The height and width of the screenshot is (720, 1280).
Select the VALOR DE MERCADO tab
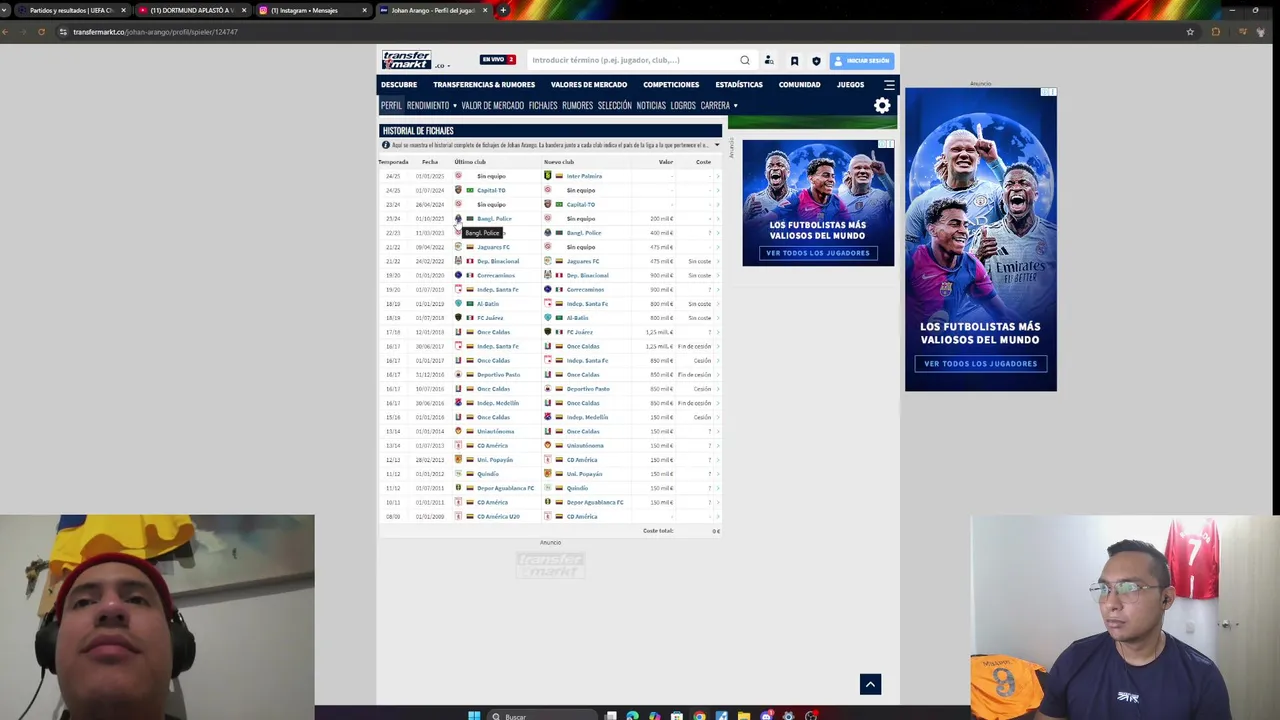click(x=492, y=106)
